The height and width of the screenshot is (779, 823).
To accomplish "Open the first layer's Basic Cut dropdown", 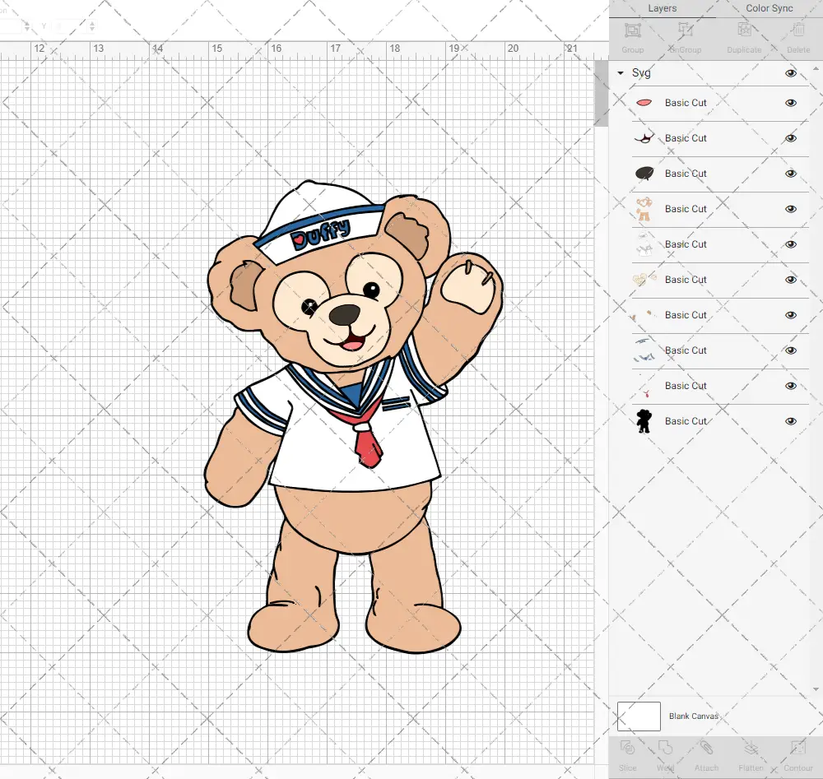I will pos(686,102).
